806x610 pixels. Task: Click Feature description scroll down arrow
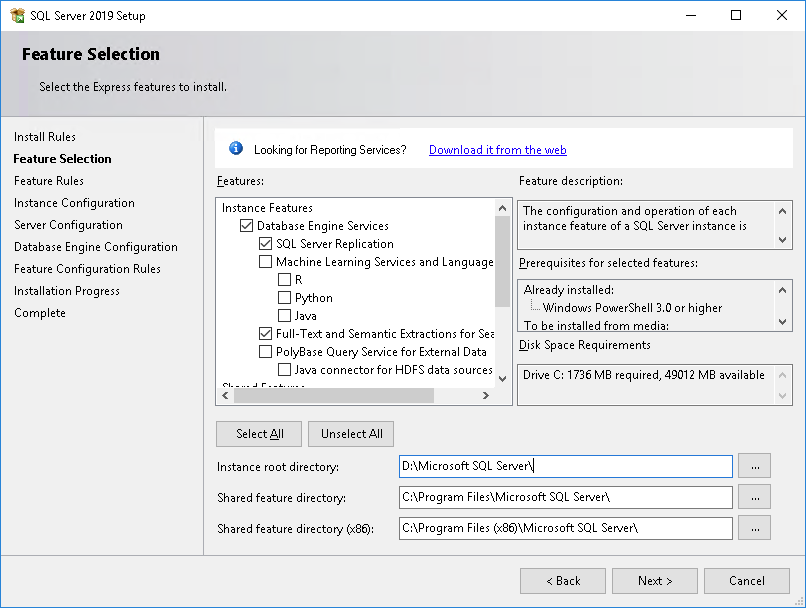(x=782, y=239)
